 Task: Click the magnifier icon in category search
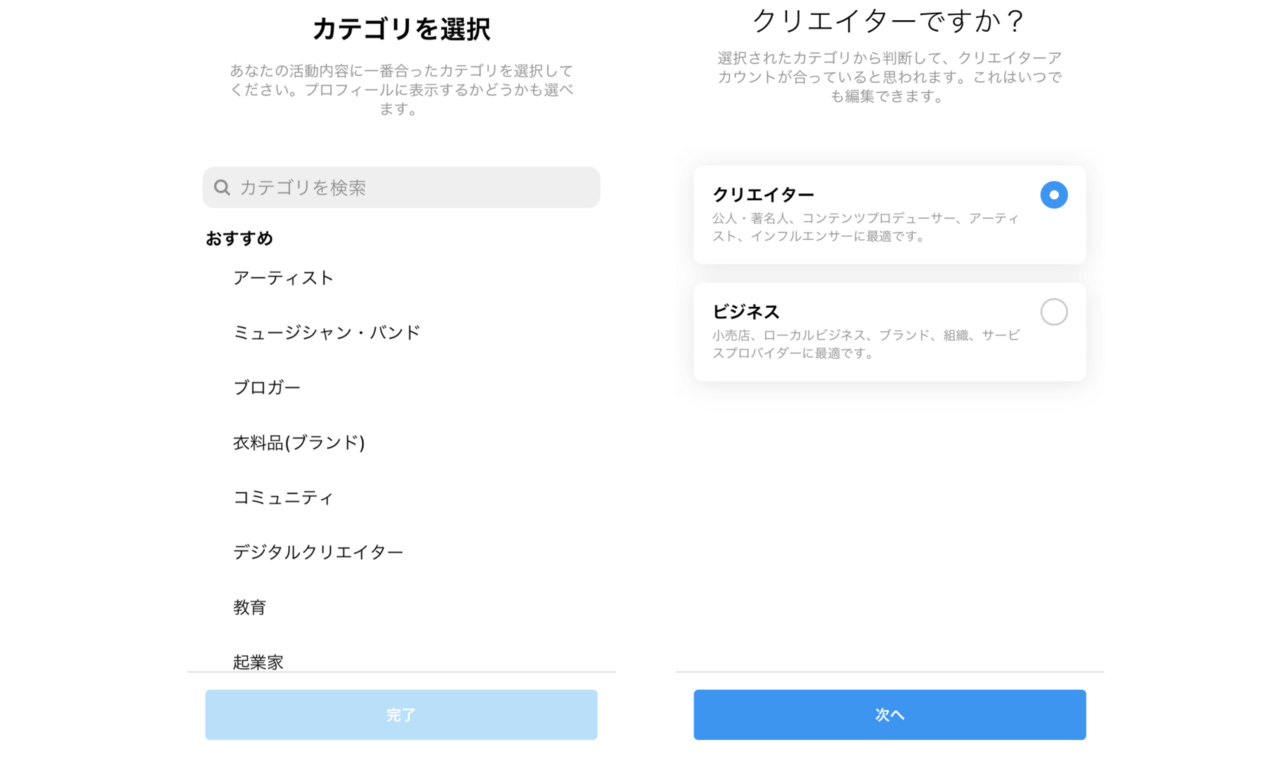[x=222, y=188]
